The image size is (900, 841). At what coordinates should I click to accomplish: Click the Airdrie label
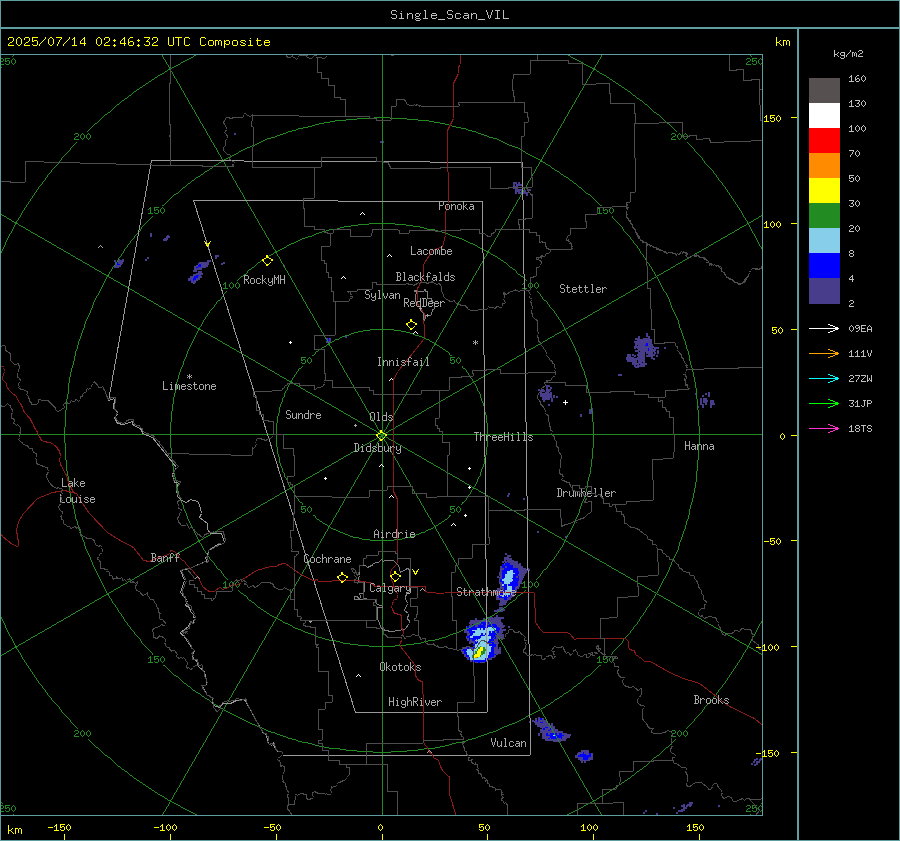click(x=394, y=534)
